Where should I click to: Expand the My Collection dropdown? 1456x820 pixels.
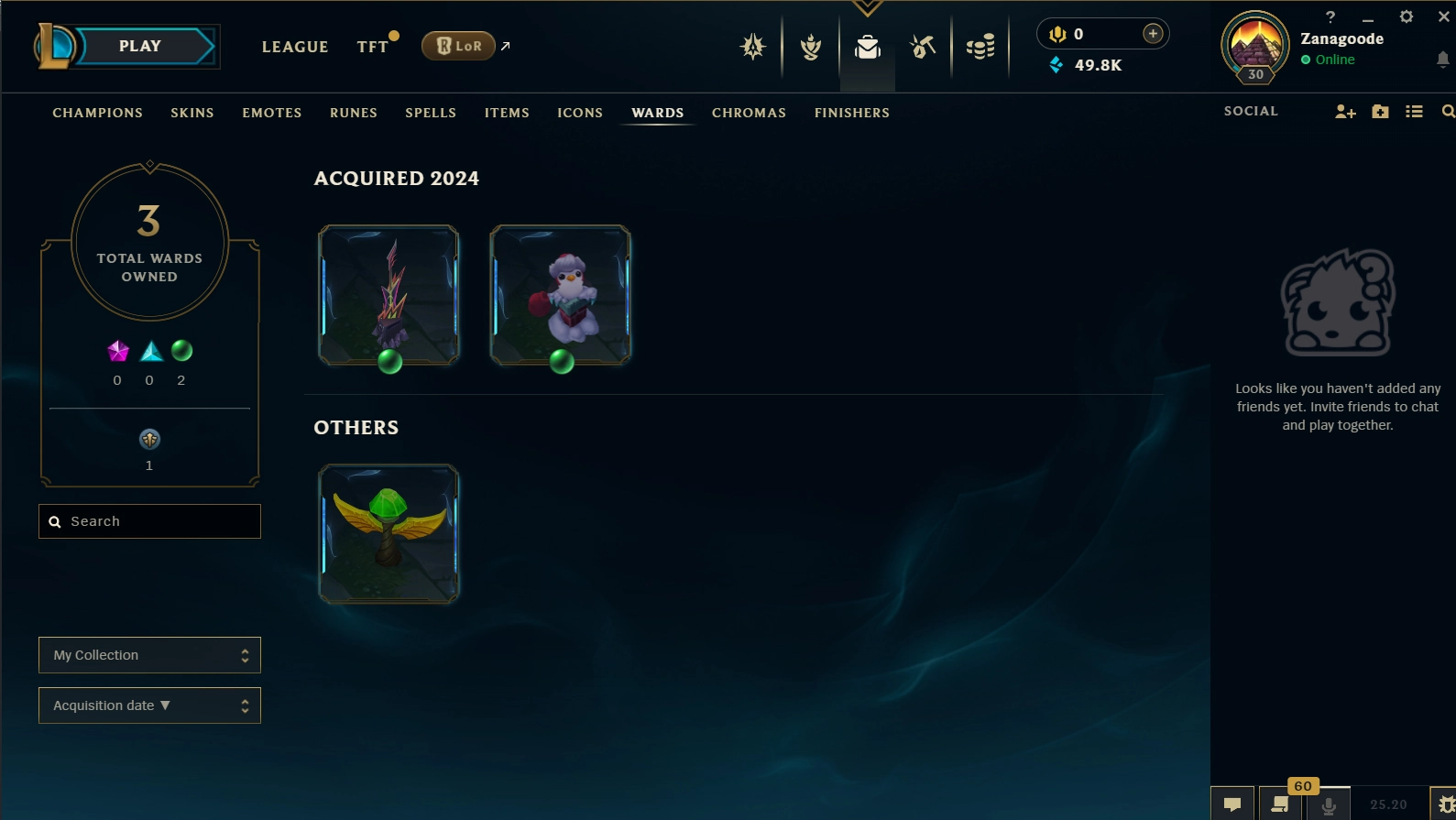point(149,655)
